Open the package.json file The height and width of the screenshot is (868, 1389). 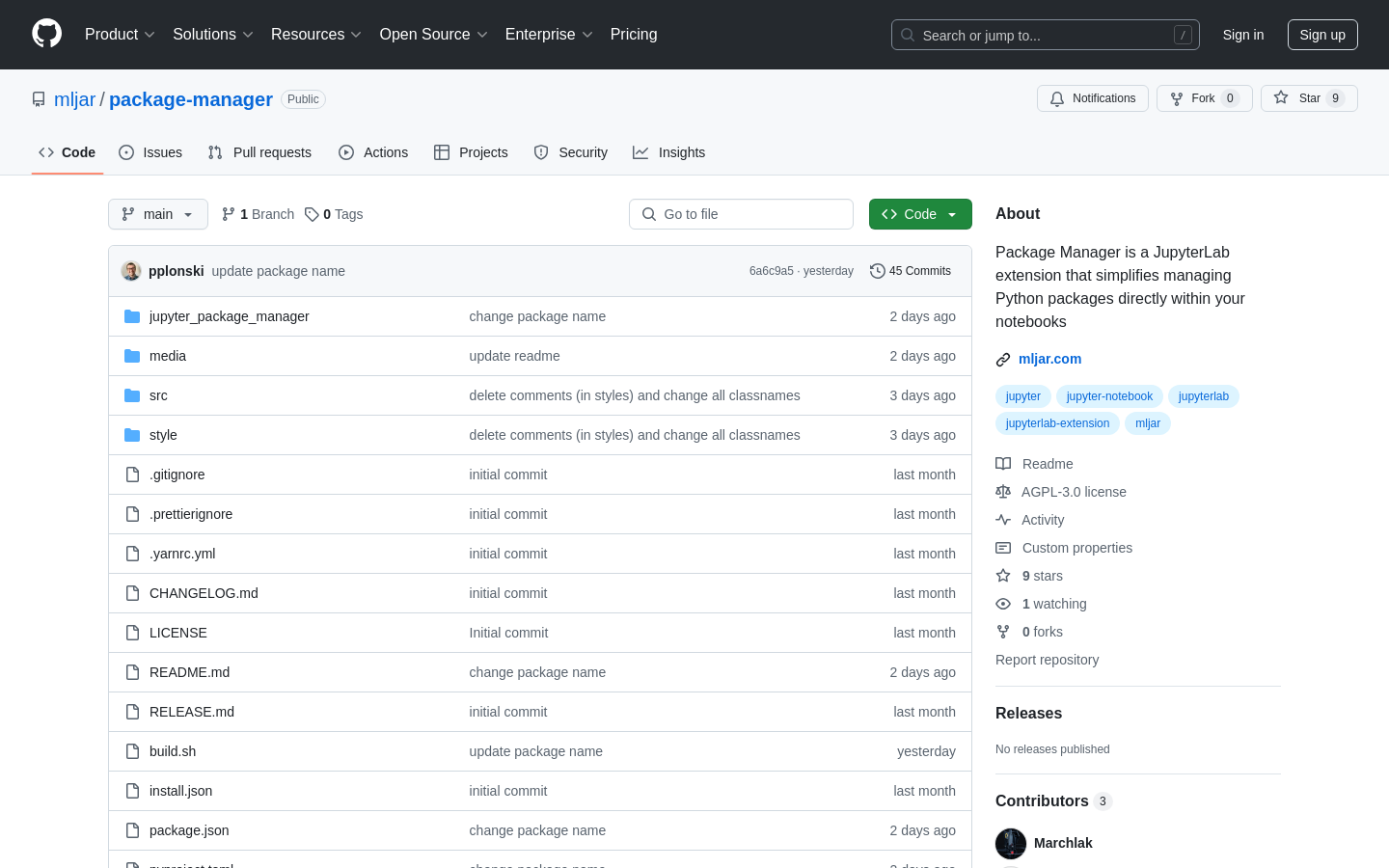(x=189, y=830)
